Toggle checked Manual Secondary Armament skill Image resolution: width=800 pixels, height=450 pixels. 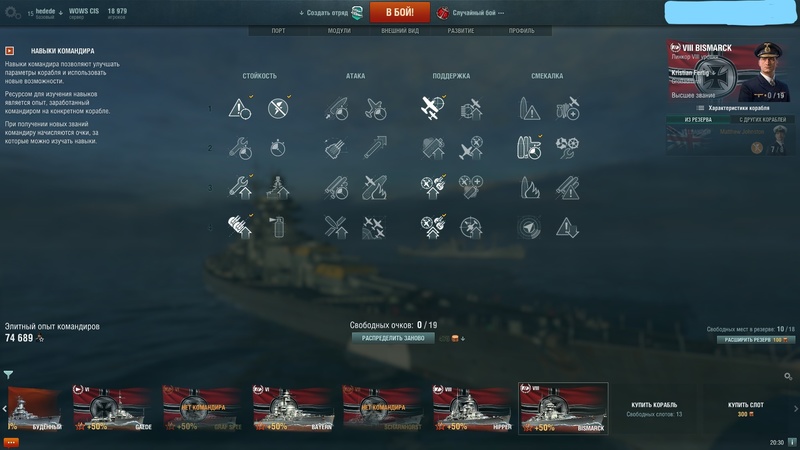tap(433, 227)
